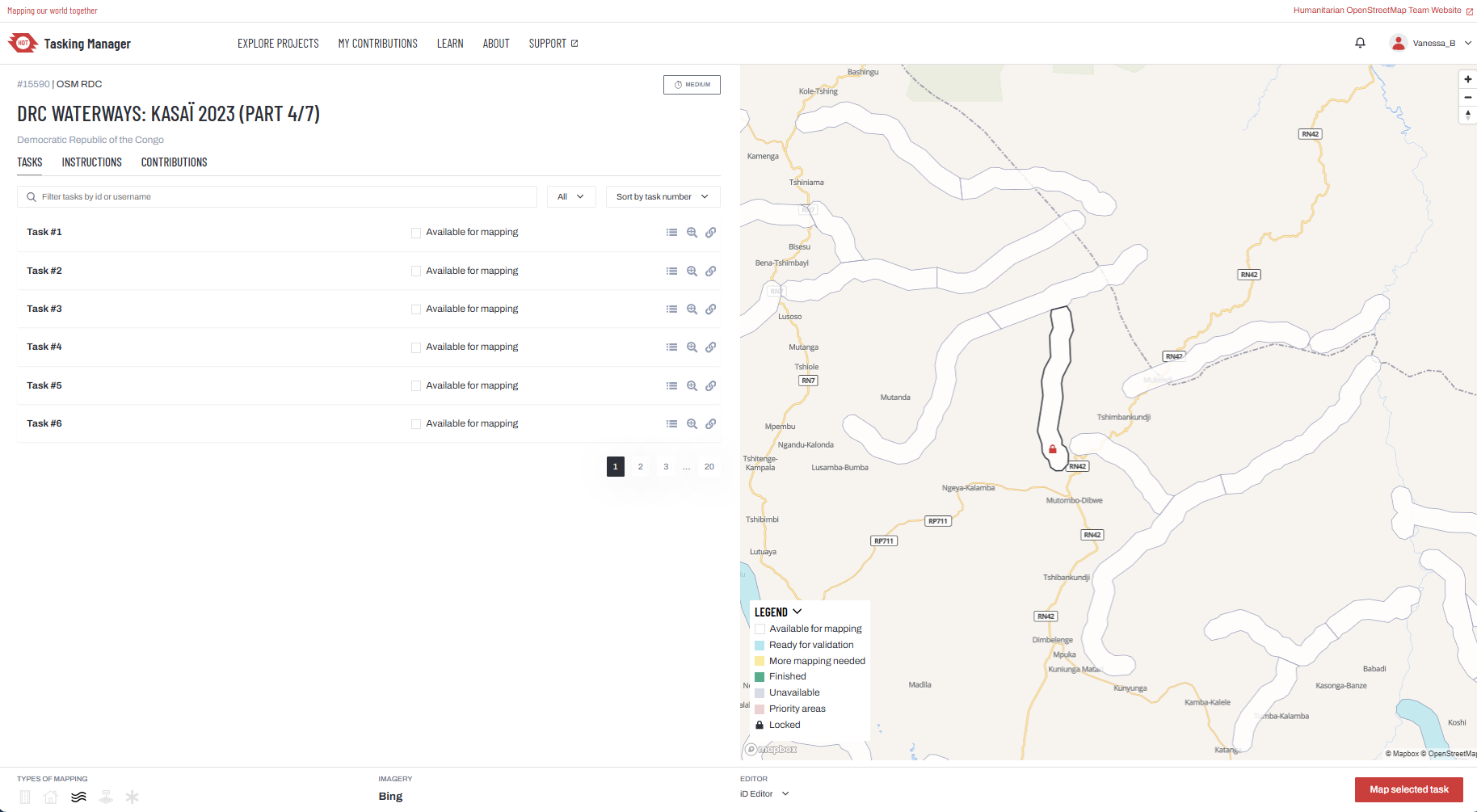Switch to the Contributions tab

[175, 162]
